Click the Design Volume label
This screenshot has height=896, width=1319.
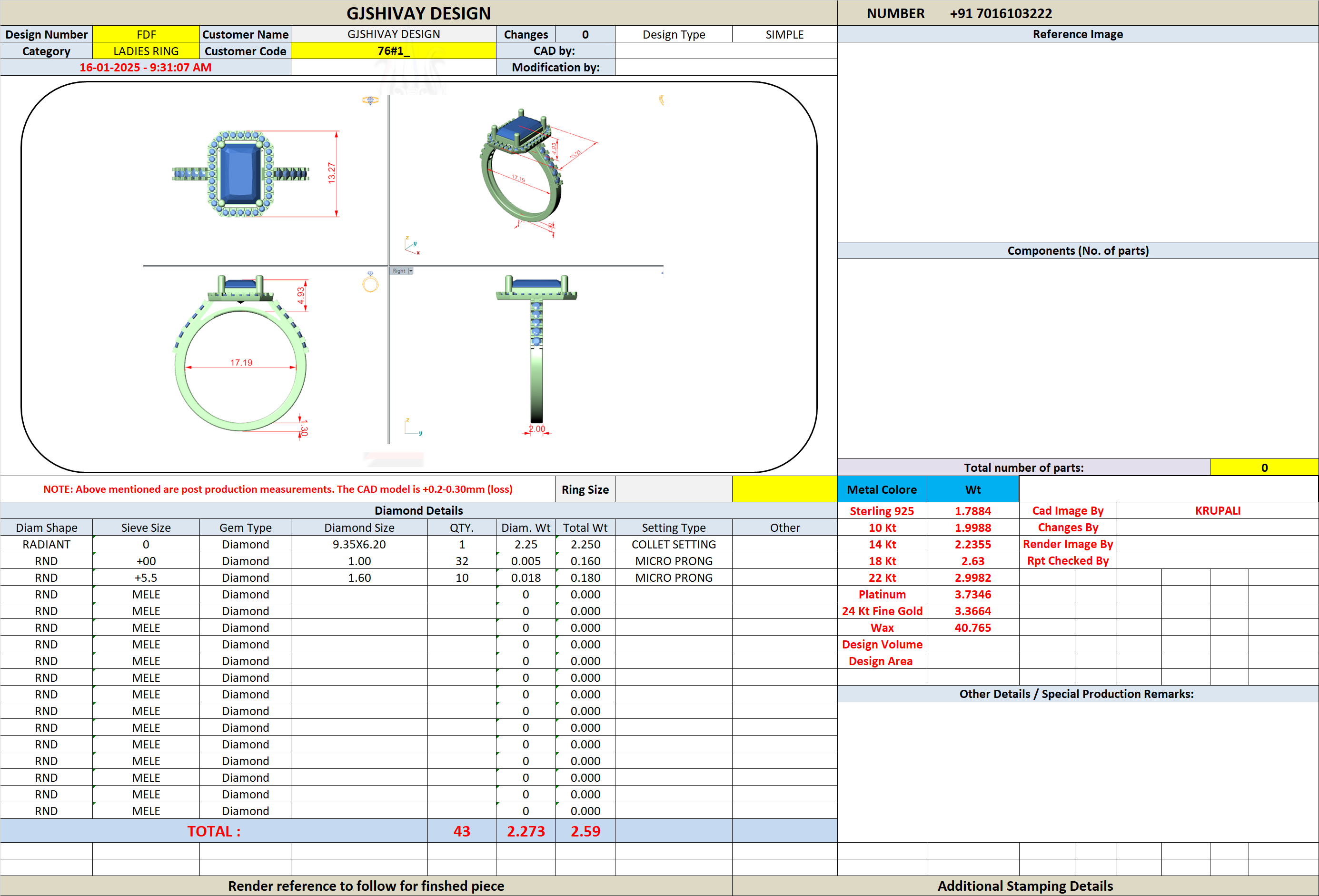882,645
